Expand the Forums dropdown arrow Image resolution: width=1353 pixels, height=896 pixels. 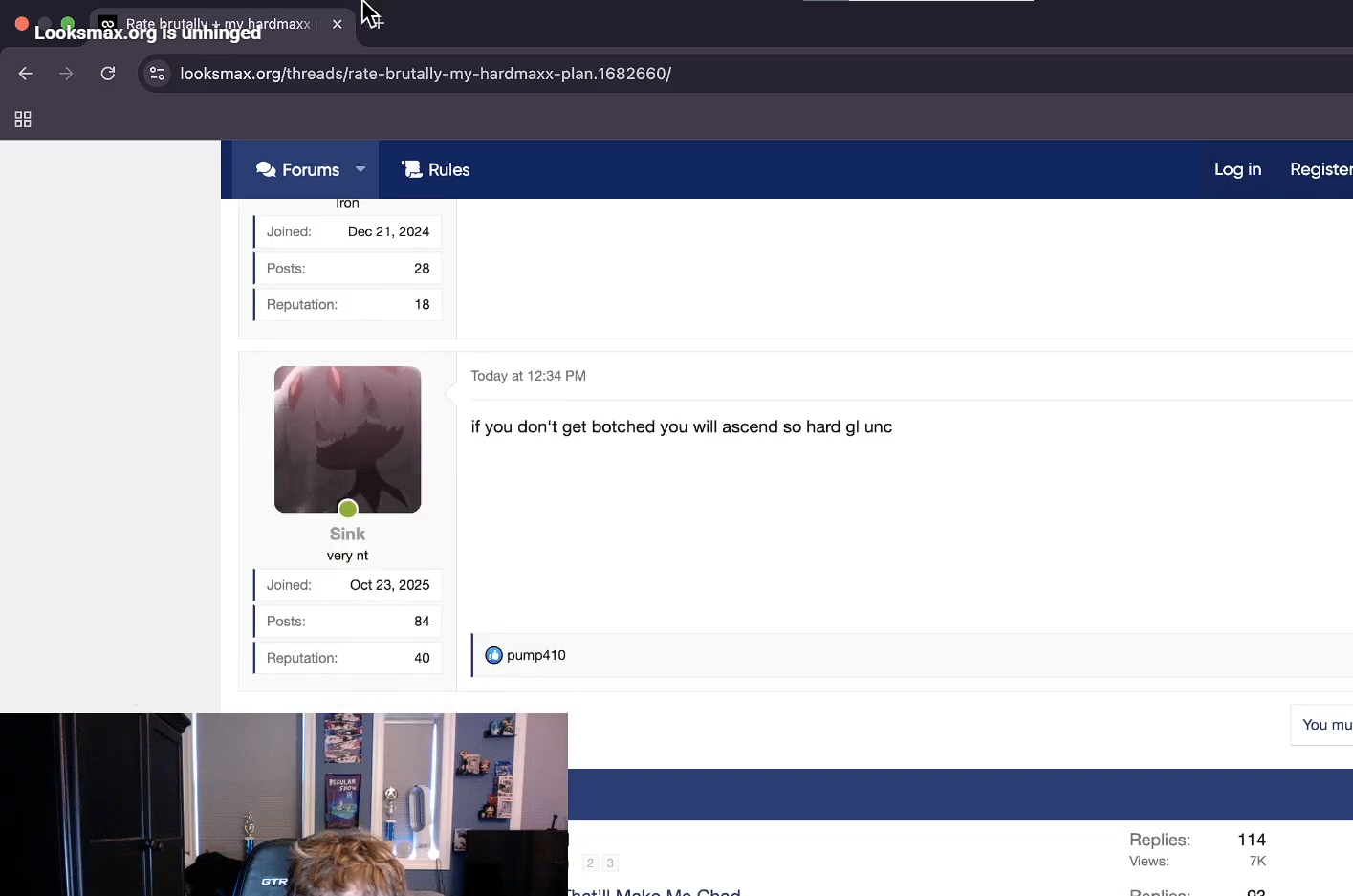click(x=360, y=169)
